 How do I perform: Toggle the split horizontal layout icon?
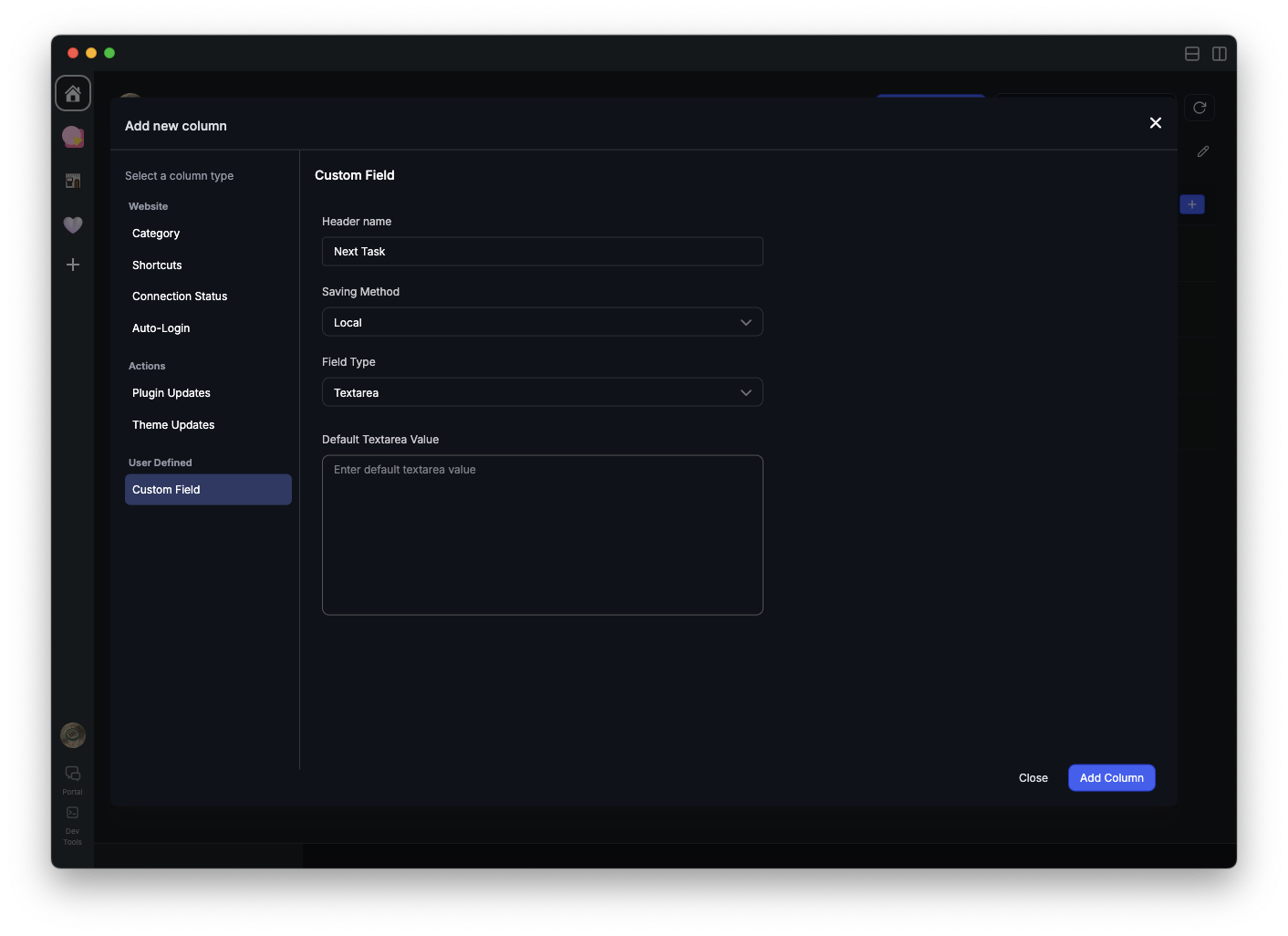tap(1191, 54)
